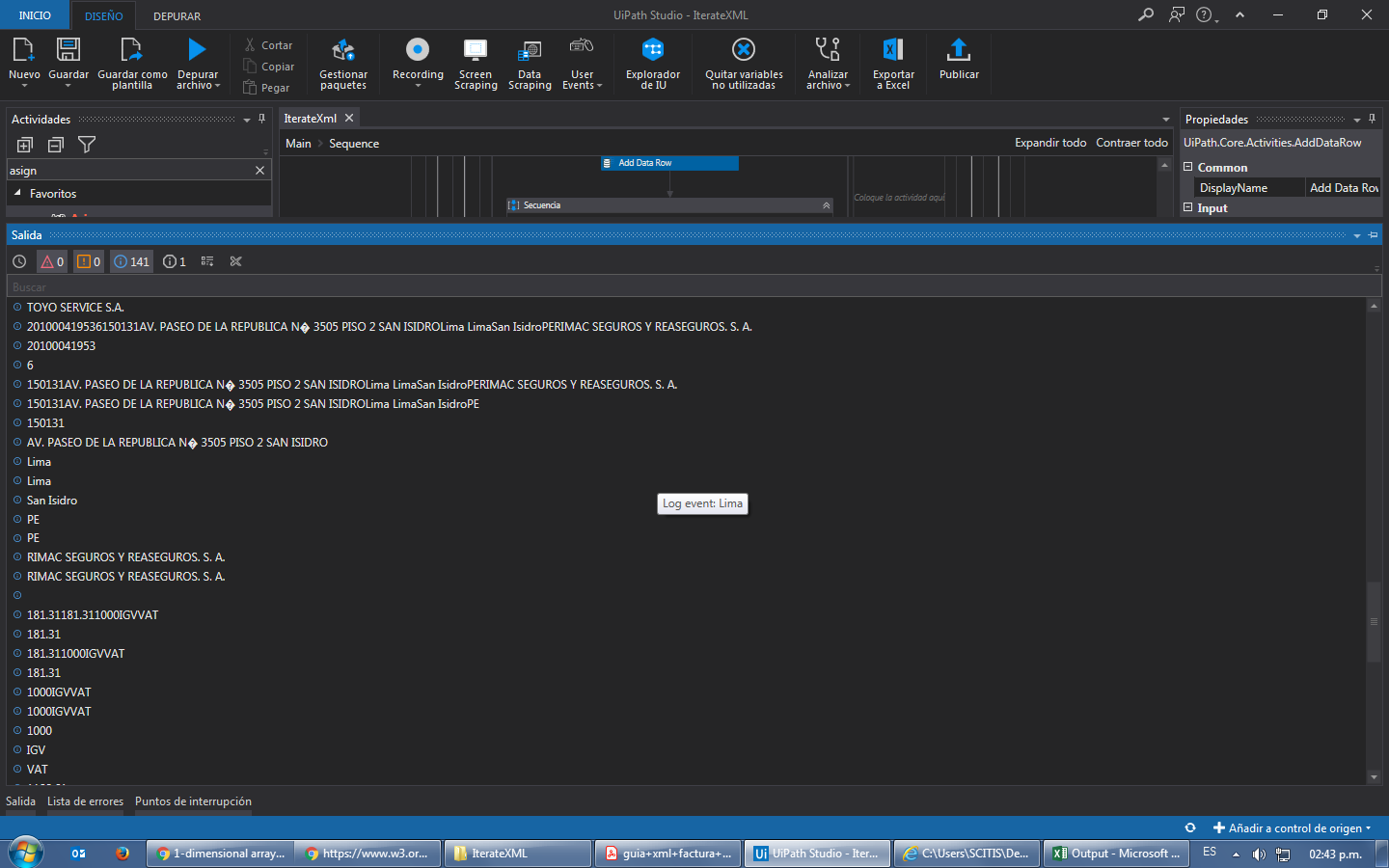The height and width of the screenshot is (868, 1389).
Task: Expand all activities tree icon
Action: tap(25, 145)
